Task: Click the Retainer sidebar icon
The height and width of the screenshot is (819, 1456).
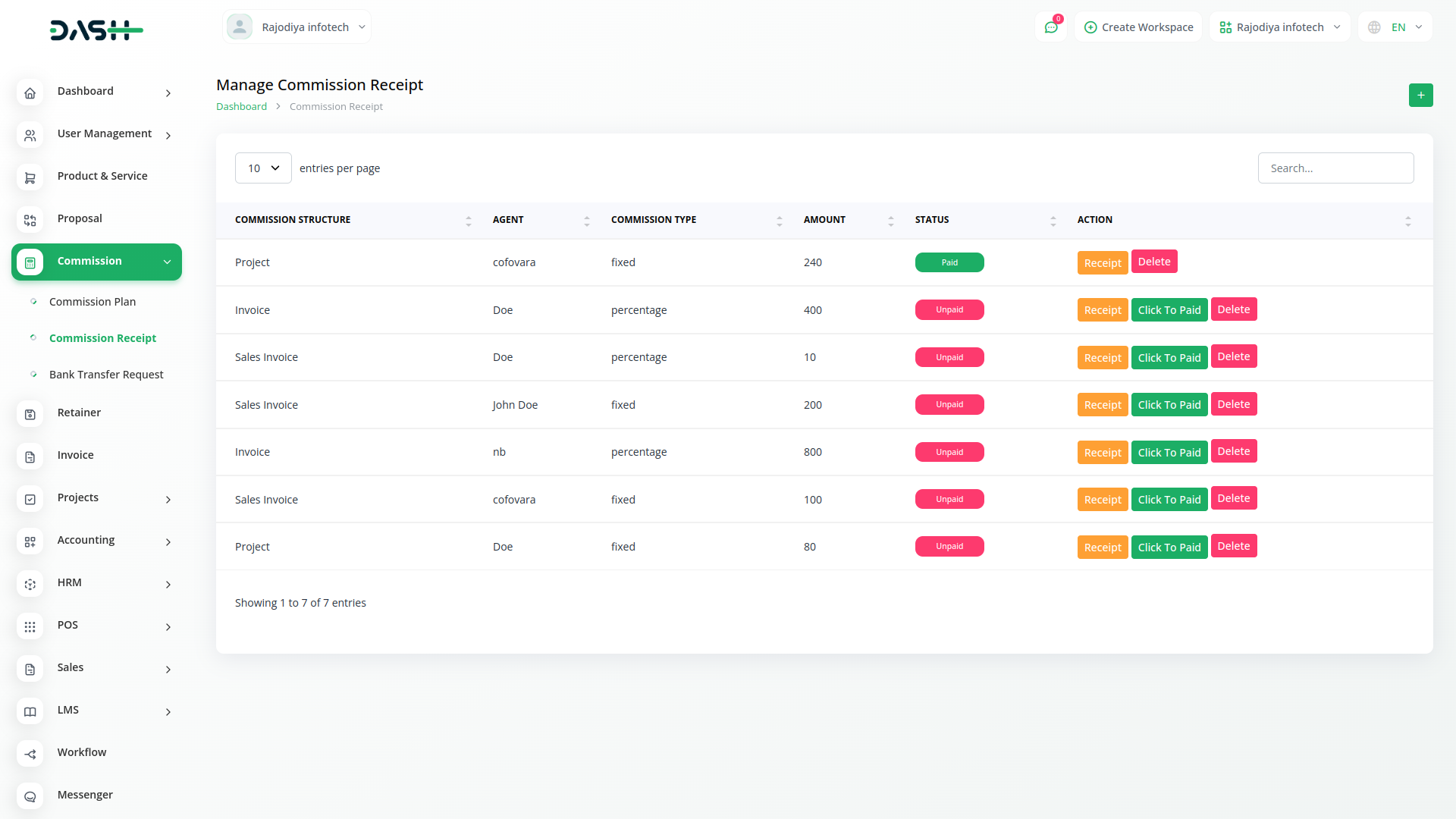Action: coord(30,414)
